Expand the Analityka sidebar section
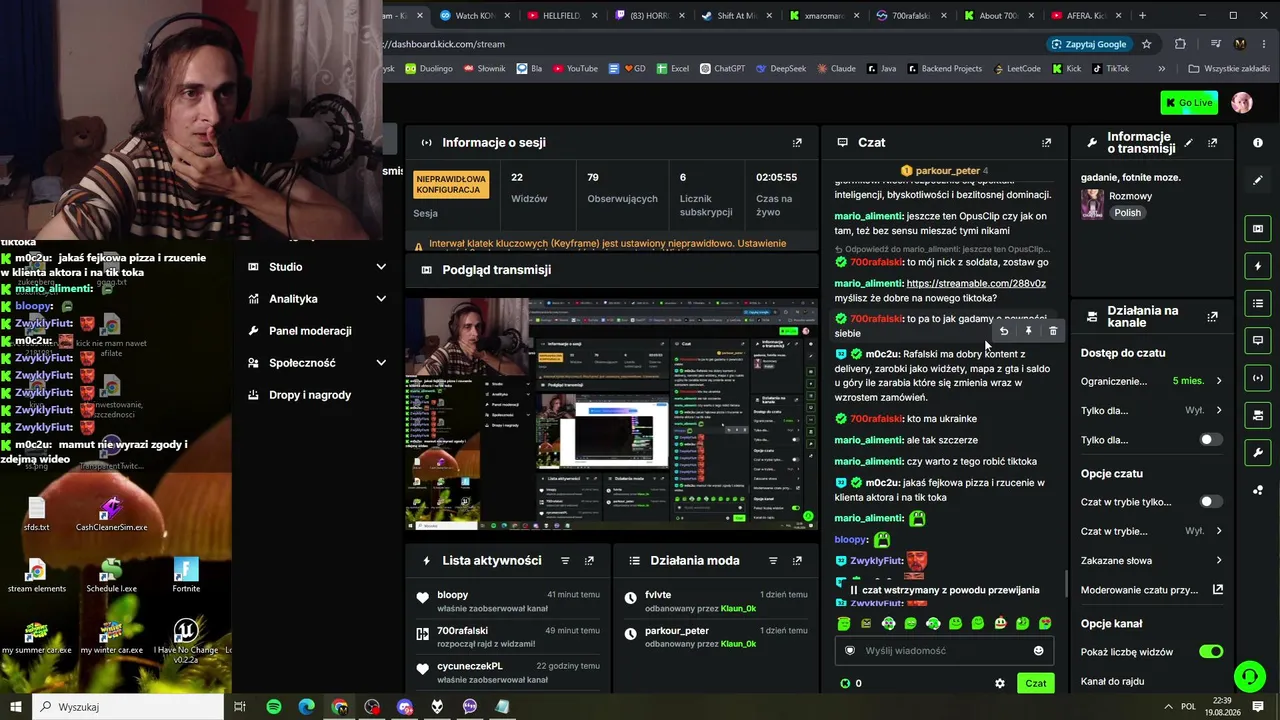Viewport: 1280px width, 720px height. tap(317, 299)
